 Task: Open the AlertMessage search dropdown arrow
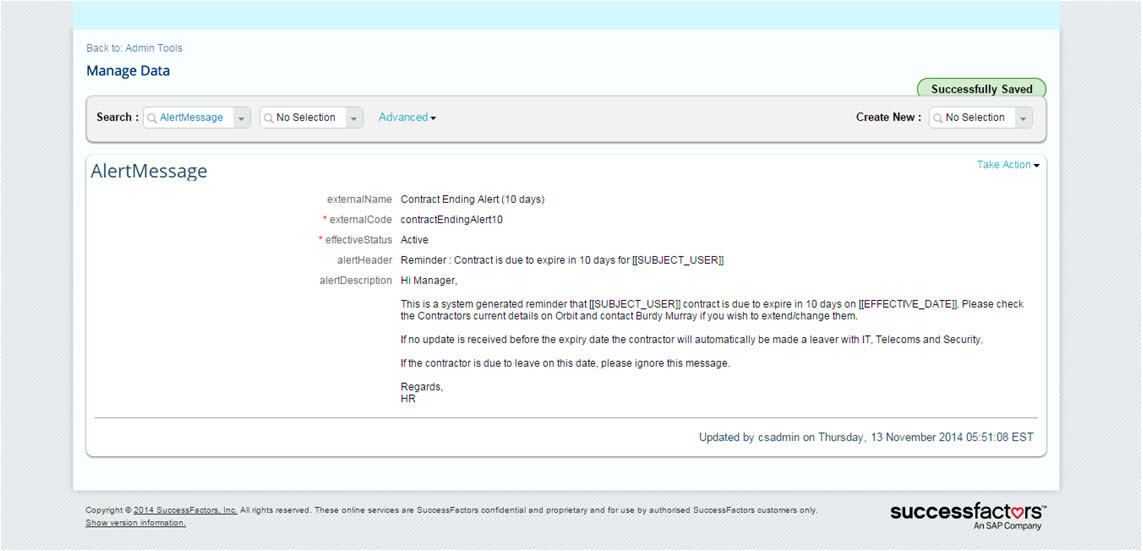pyautogui.click(x=241, y=118)
